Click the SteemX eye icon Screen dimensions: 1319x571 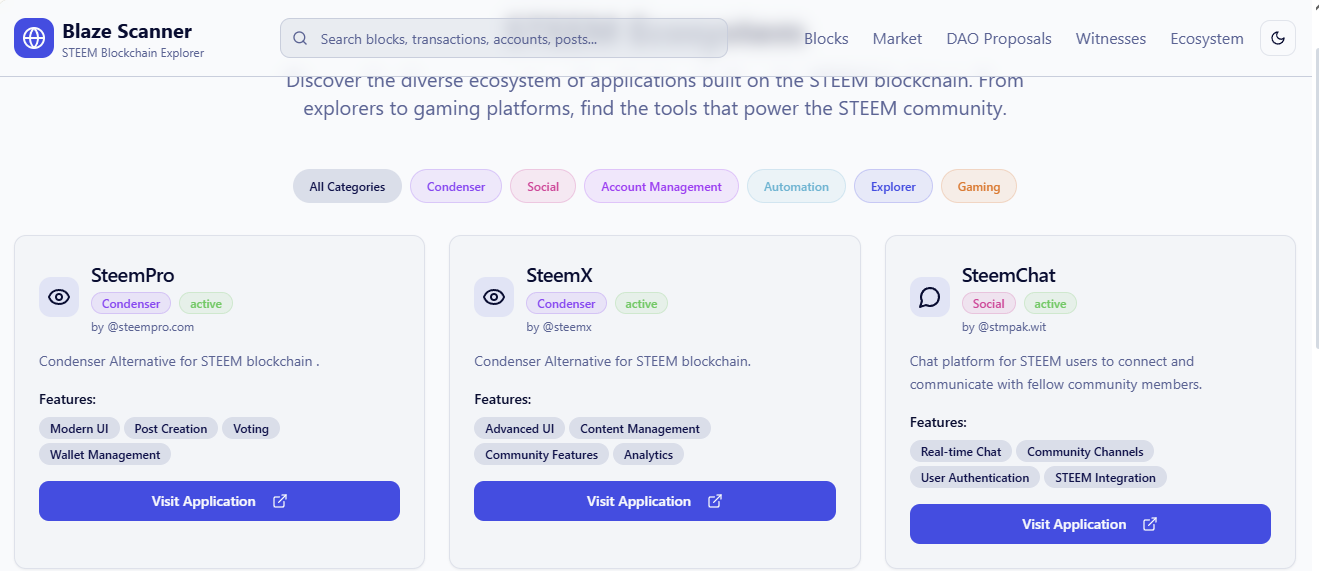pos(494,297)
